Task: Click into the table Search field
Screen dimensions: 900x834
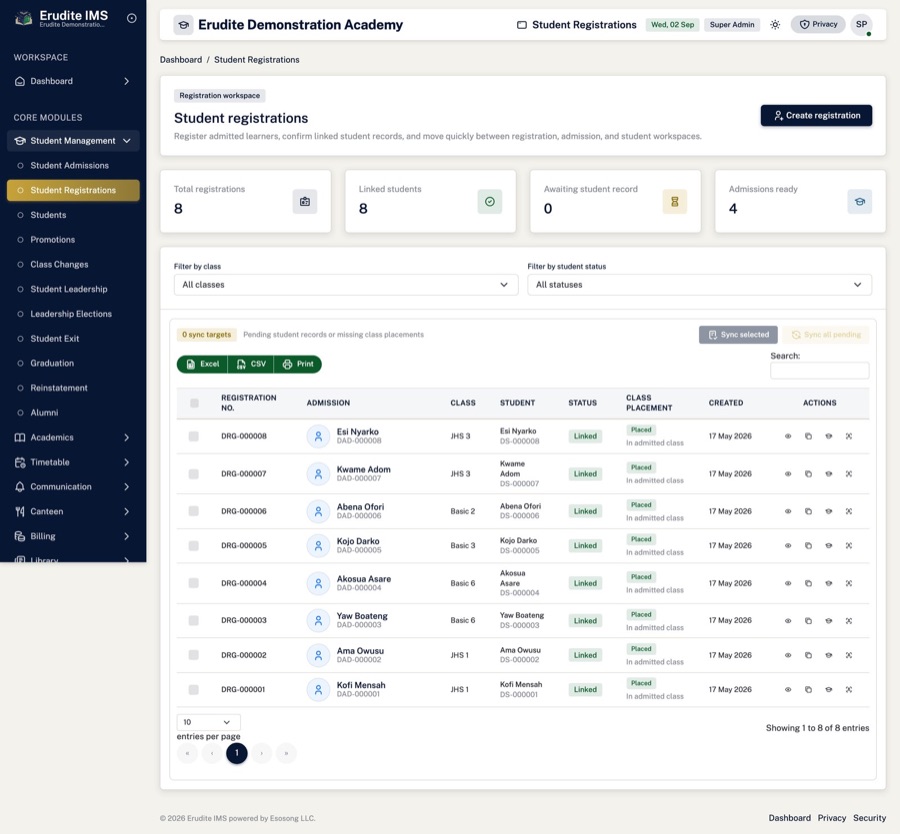Action: coord(819,371)
